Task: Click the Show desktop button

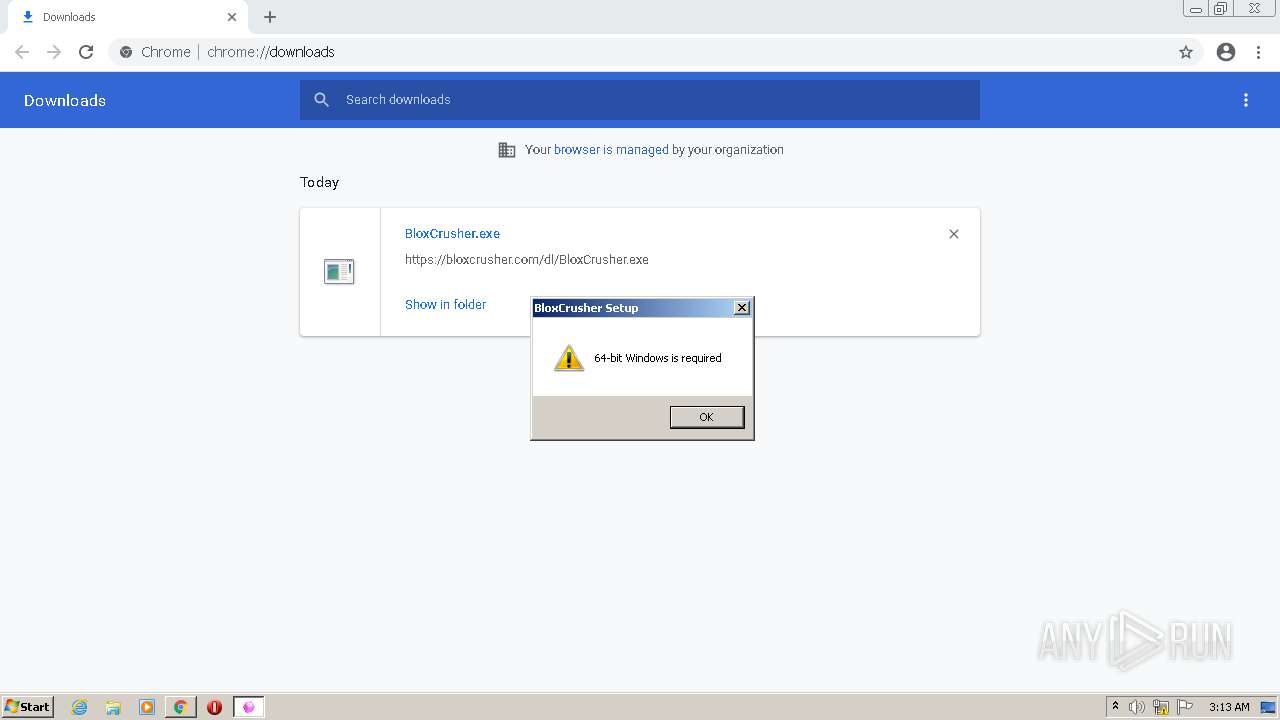Action: [x=1269, y=707]
